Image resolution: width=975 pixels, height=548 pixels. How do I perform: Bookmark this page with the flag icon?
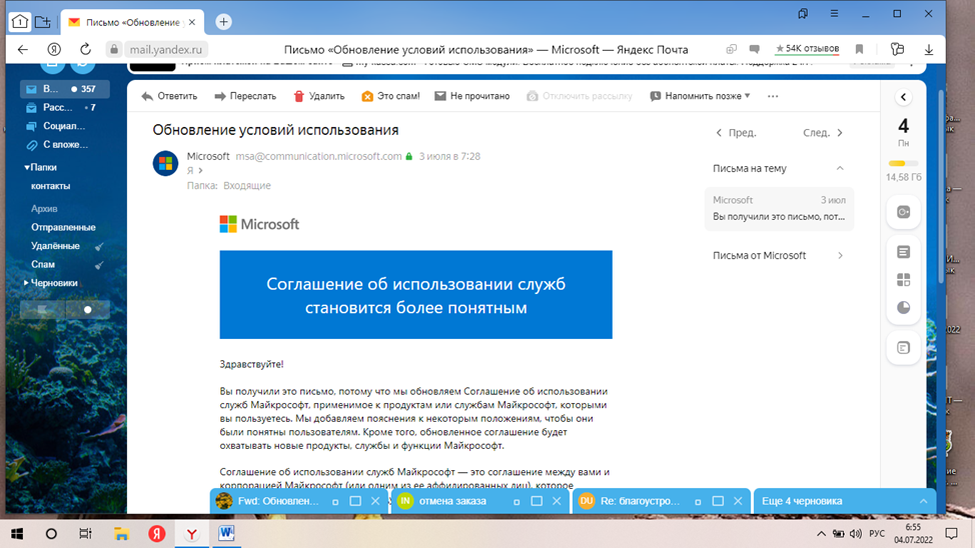pyautogui.click(x=859, y=49)
